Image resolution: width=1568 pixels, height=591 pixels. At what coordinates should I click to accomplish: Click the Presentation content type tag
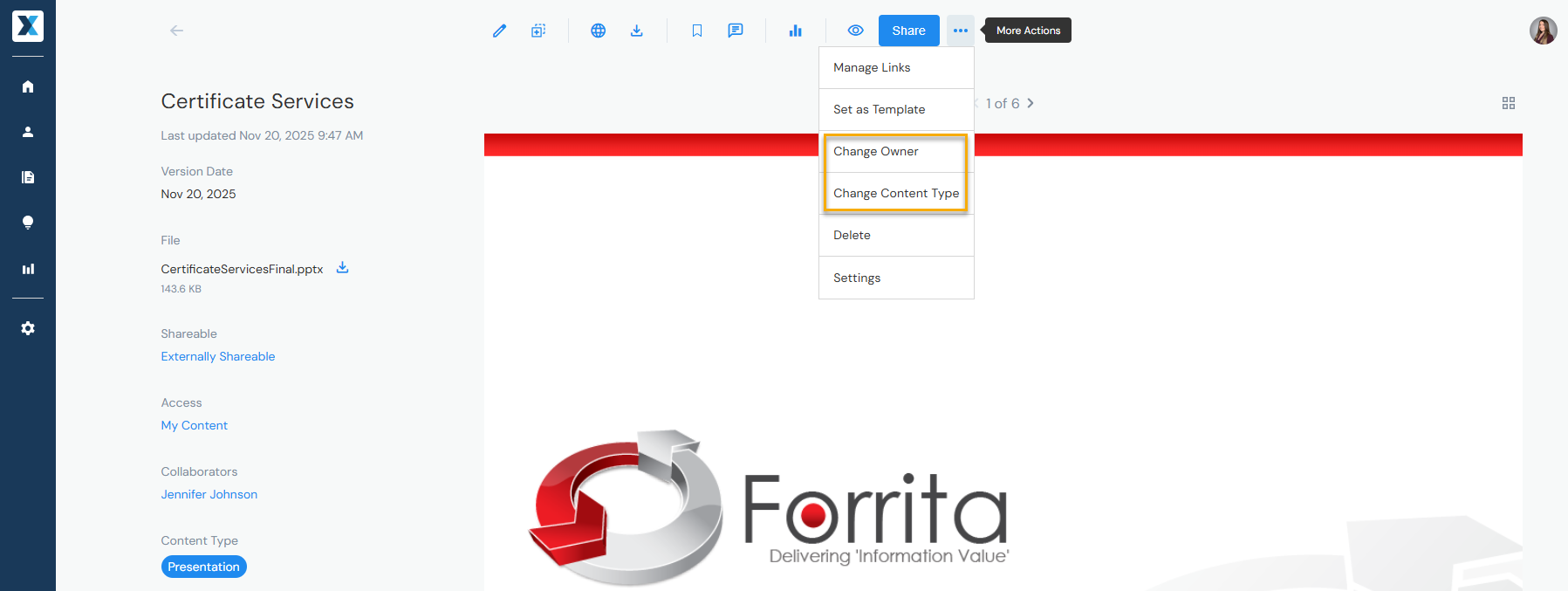203,567
